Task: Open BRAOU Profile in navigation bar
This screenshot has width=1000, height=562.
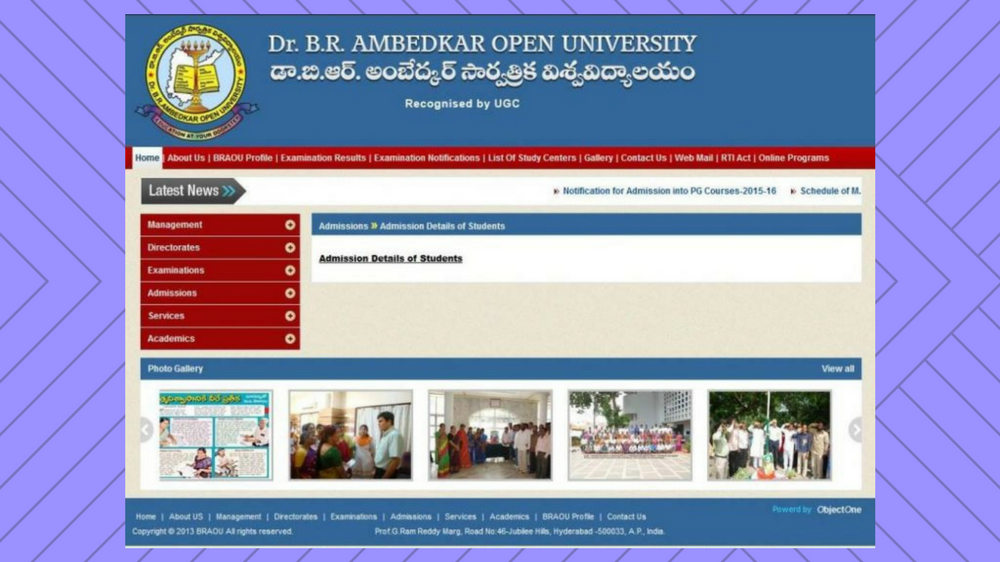Action: (x=242, y=158)
